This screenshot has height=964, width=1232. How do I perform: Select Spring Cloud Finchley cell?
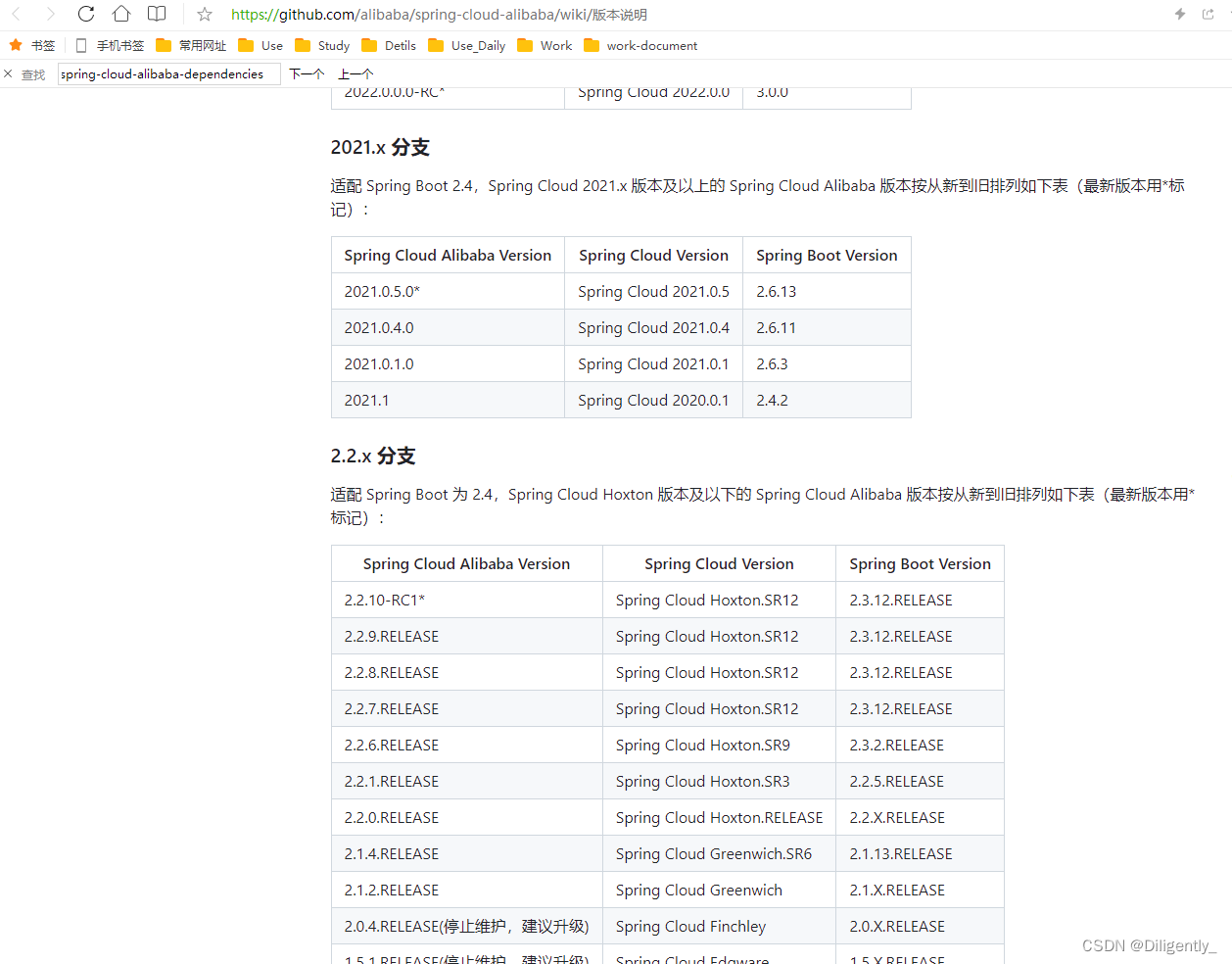click(719, 926)
